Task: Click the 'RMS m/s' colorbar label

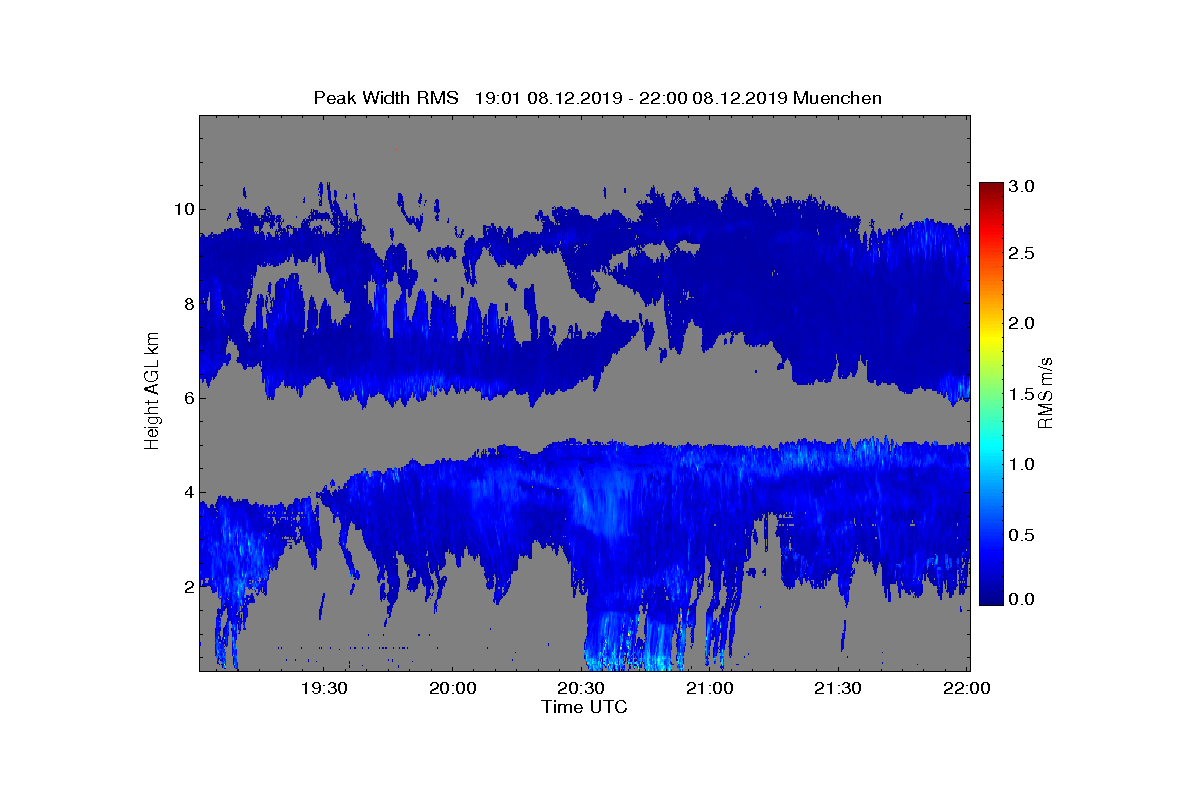Action: click(1044, 392)
